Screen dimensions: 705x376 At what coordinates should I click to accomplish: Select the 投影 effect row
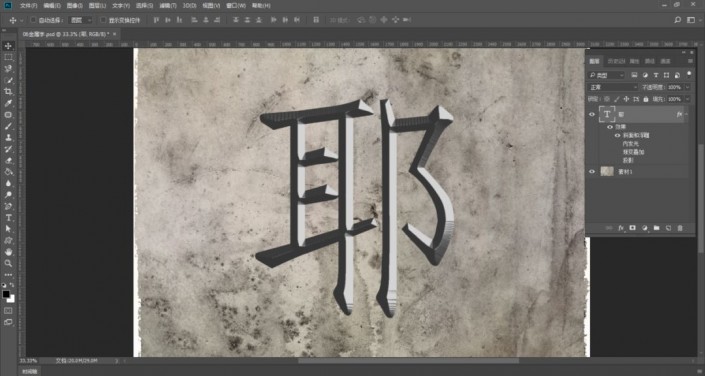(628, 160)
